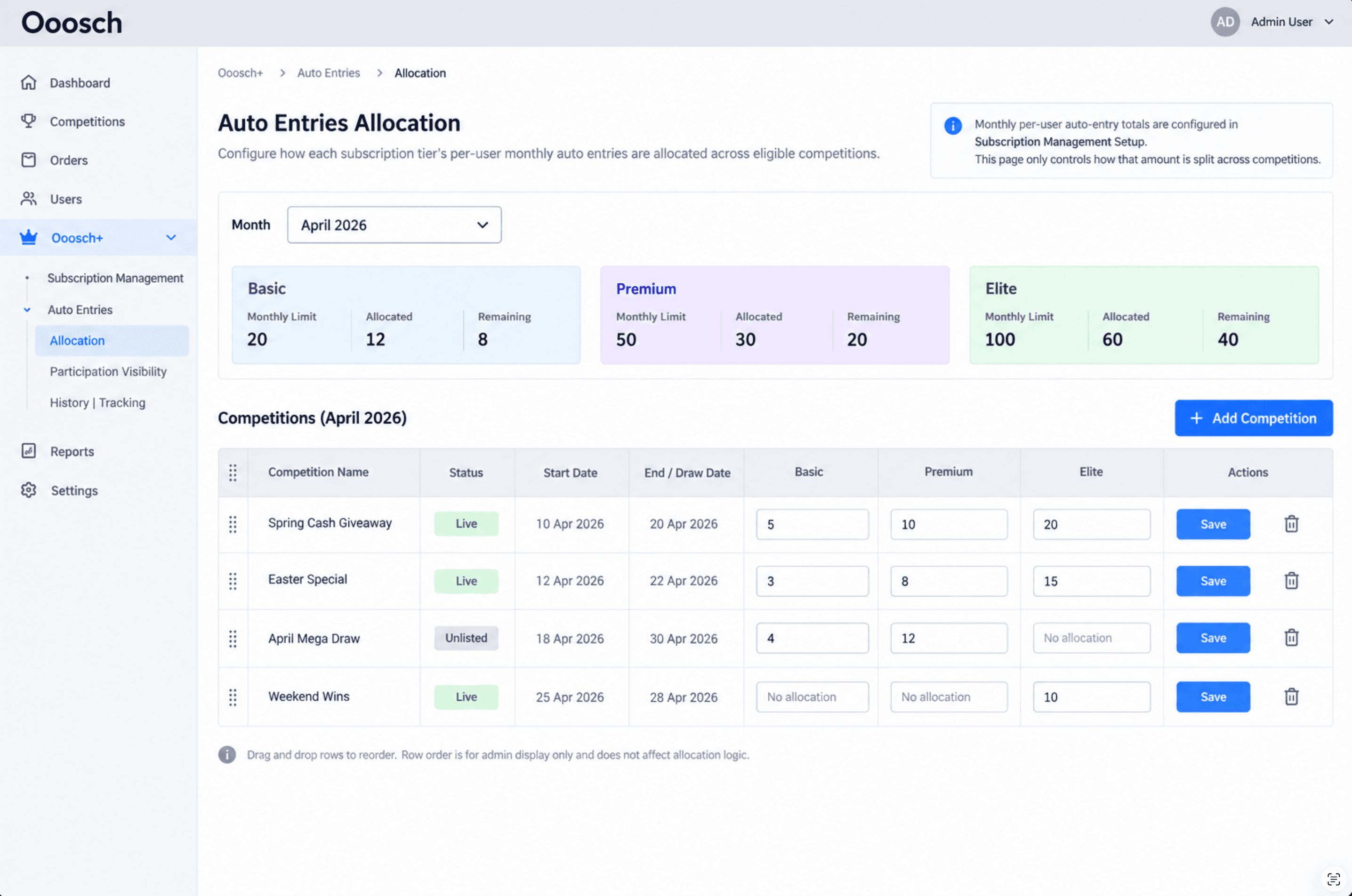This screenshot has width=1352, height=896.
Task: Click the End / Draw Date column header
Action: [687, 473]
